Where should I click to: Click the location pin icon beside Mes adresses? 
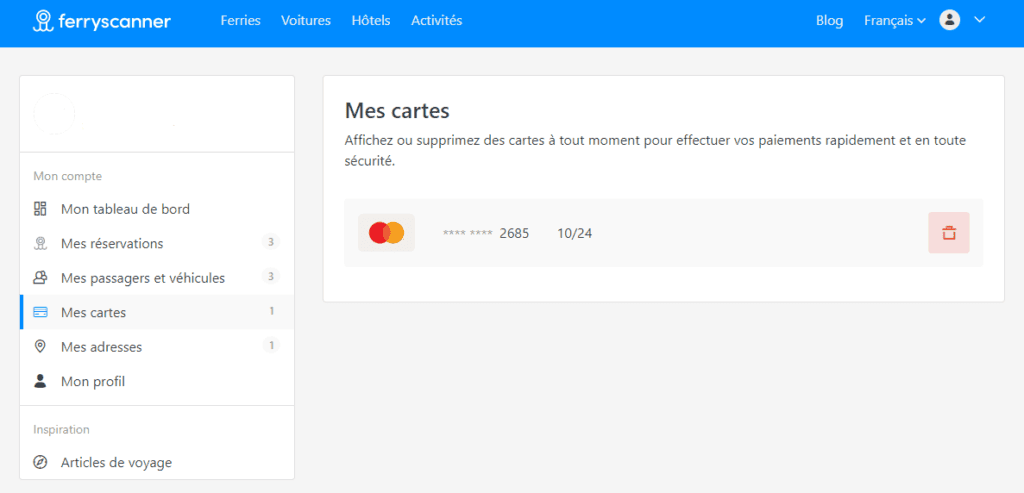click(40, 347)
